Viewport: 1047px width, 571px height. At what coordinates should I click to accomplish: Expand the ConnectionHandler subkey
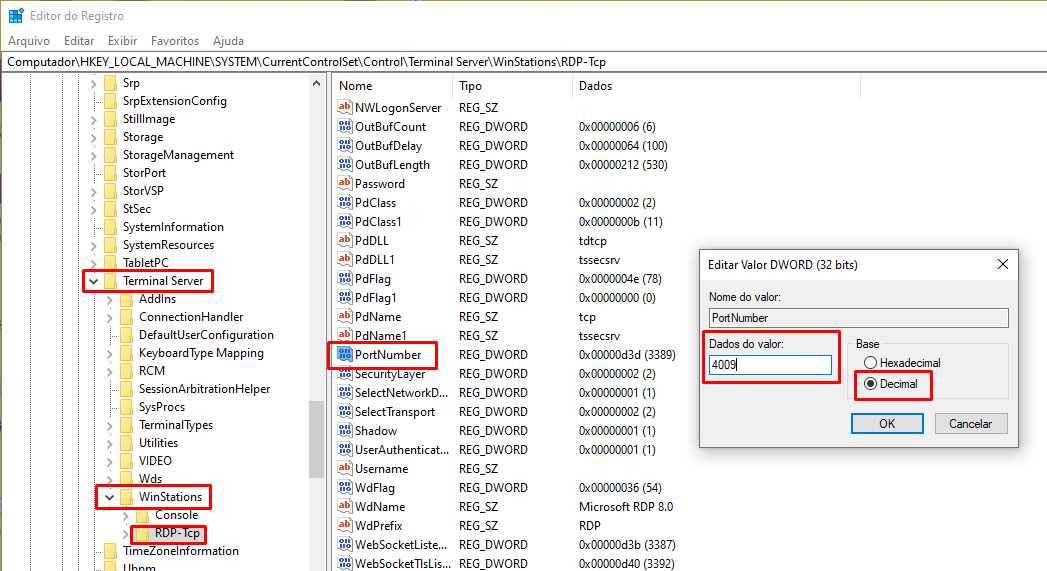tap(110, 318)
